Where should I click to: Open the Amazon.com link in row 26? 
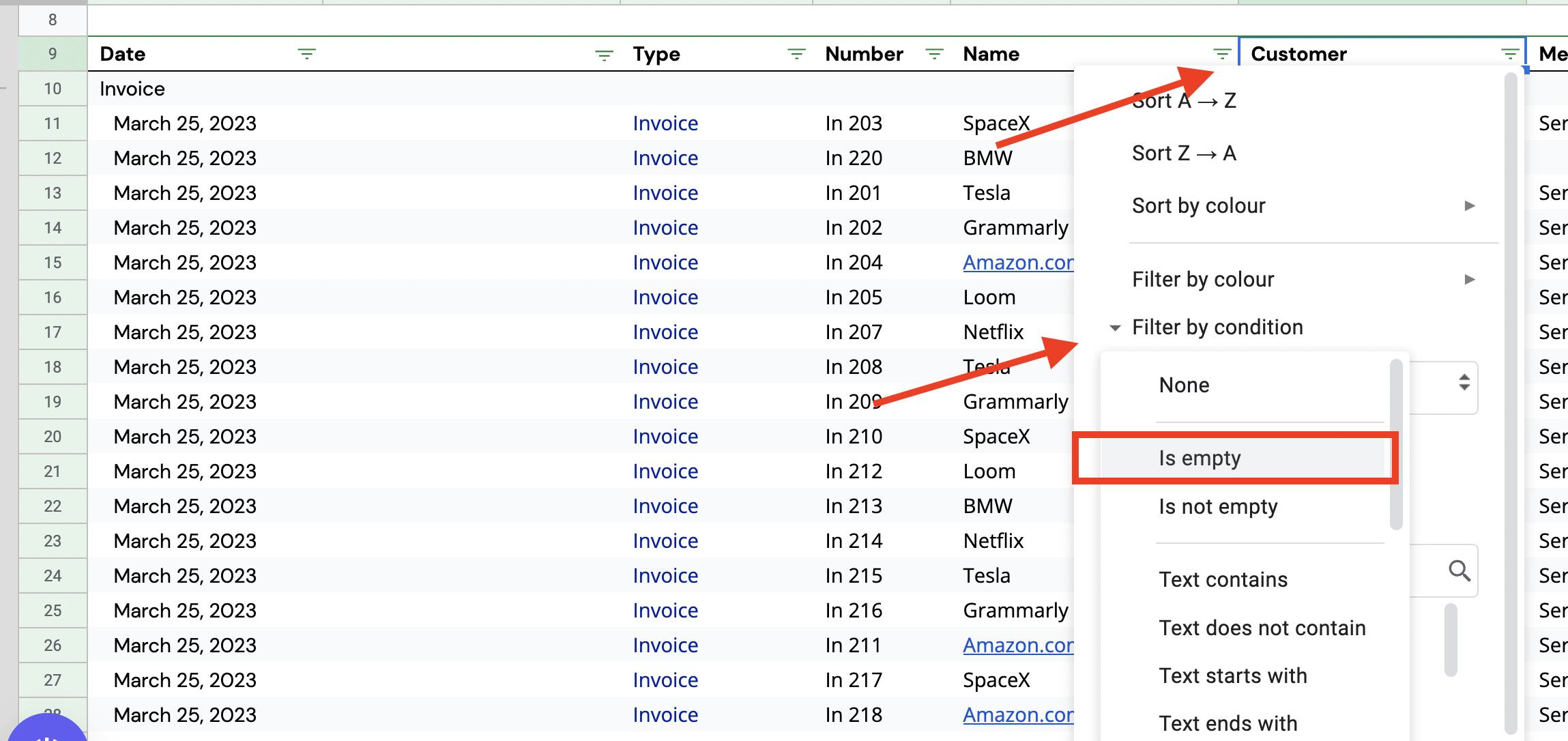pos(1018,645)
